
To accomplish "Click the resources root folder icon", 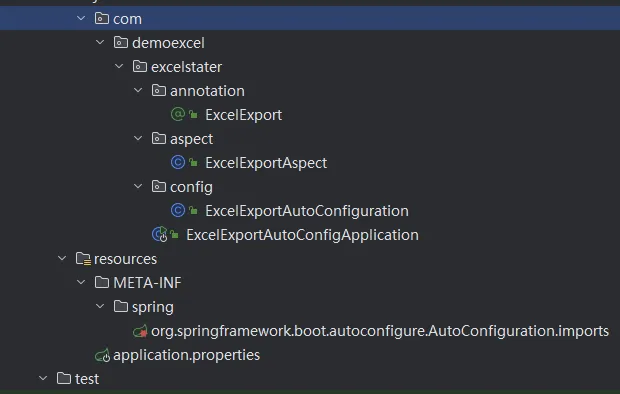I will (83, 259).
